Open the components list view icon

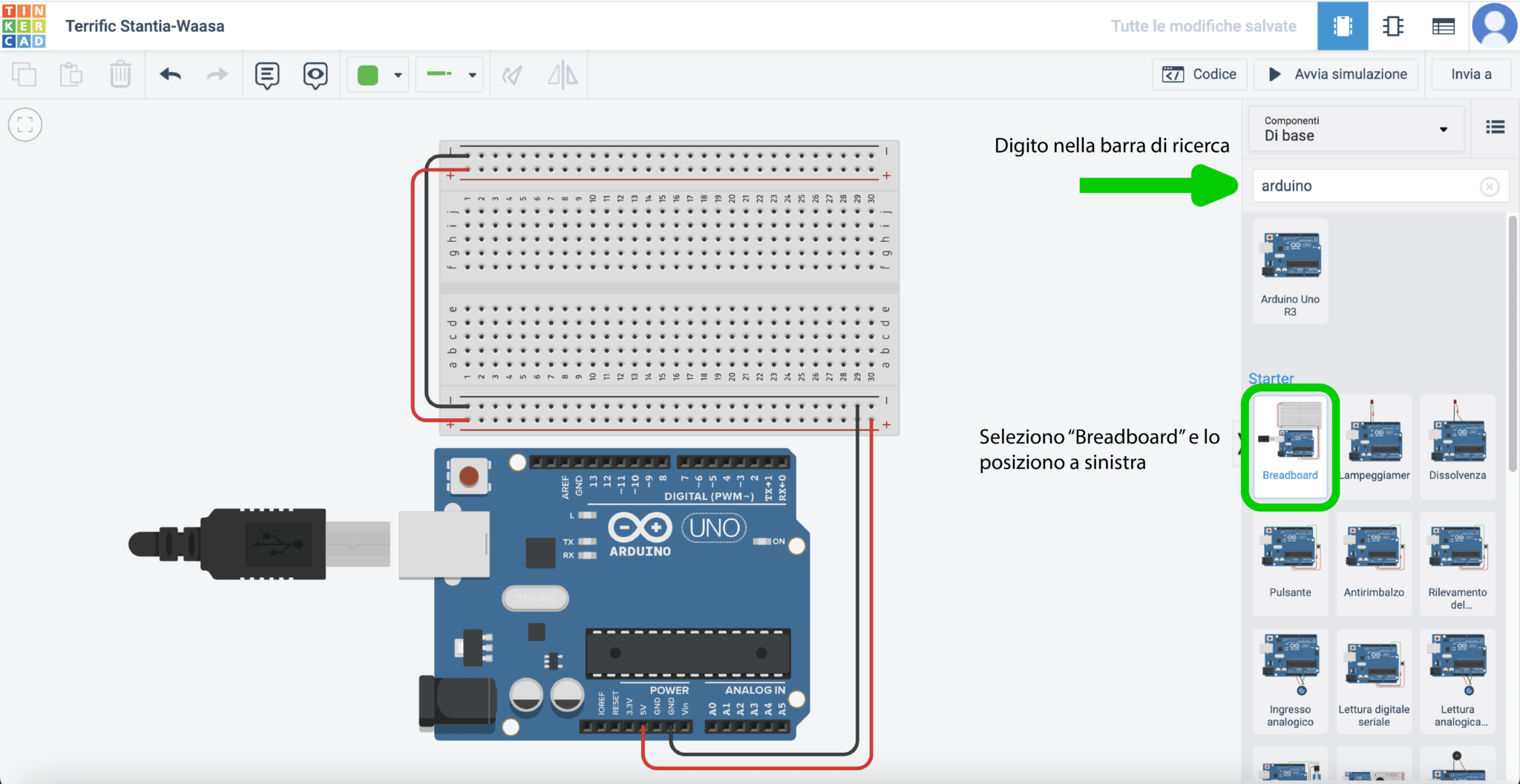[1444, 26]
